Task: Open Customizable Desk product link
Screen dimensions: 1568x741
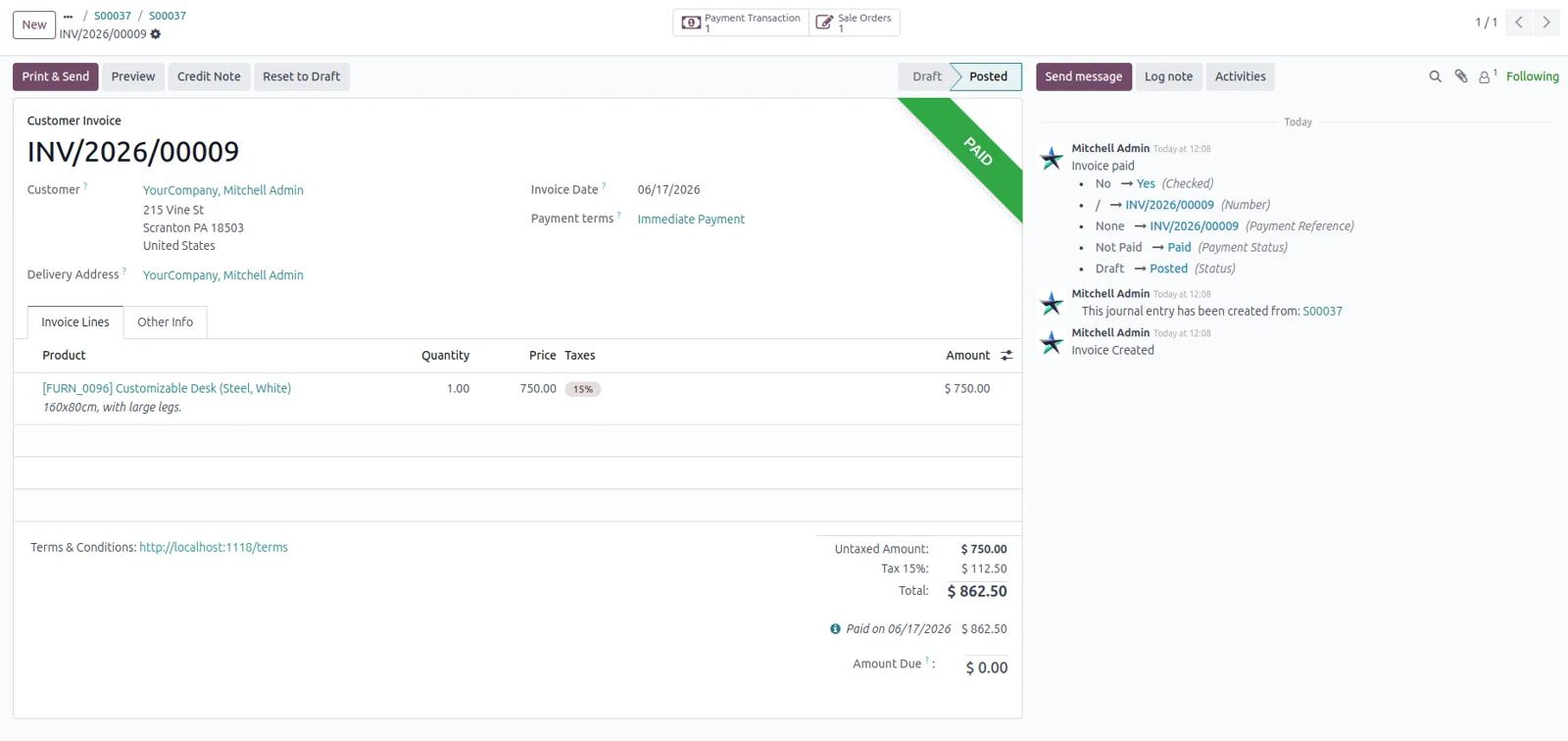Action: 167,388
